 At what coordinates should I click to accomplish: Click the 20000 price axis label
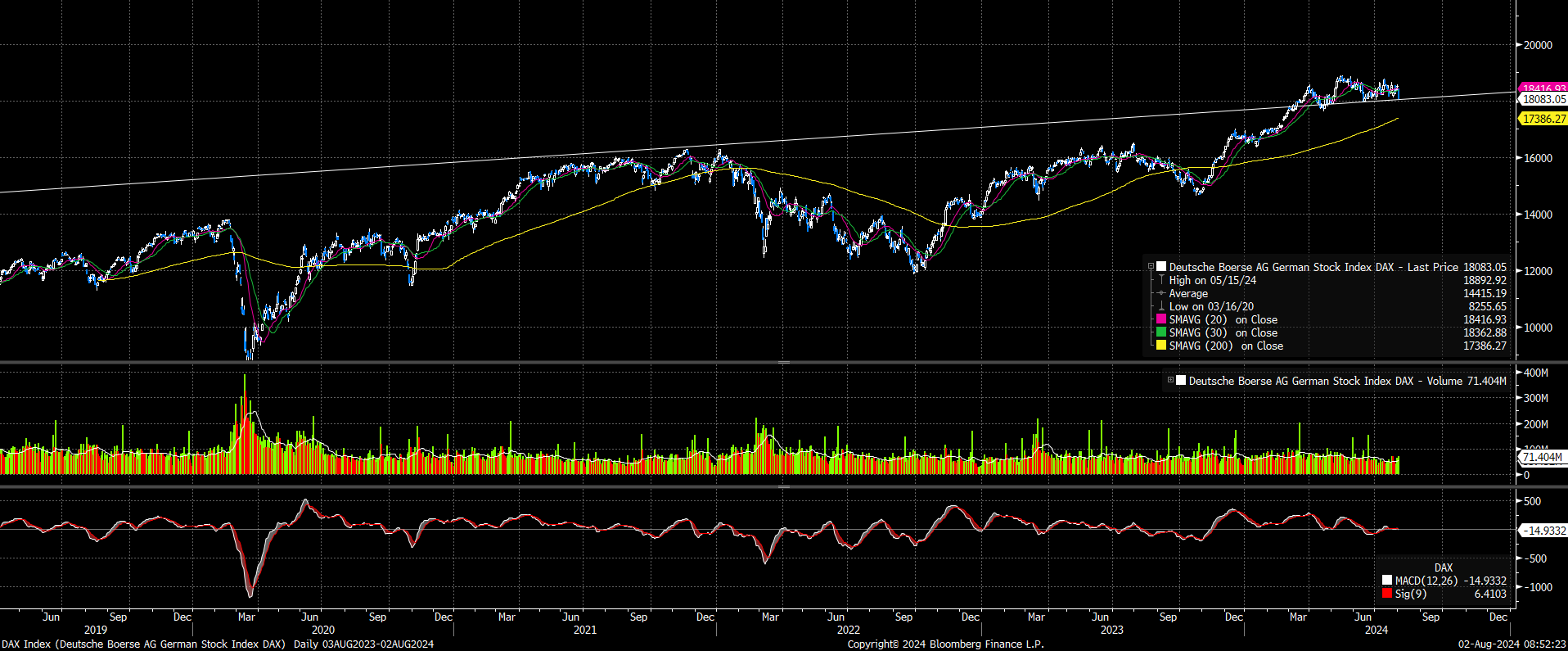coord(1538,45)
